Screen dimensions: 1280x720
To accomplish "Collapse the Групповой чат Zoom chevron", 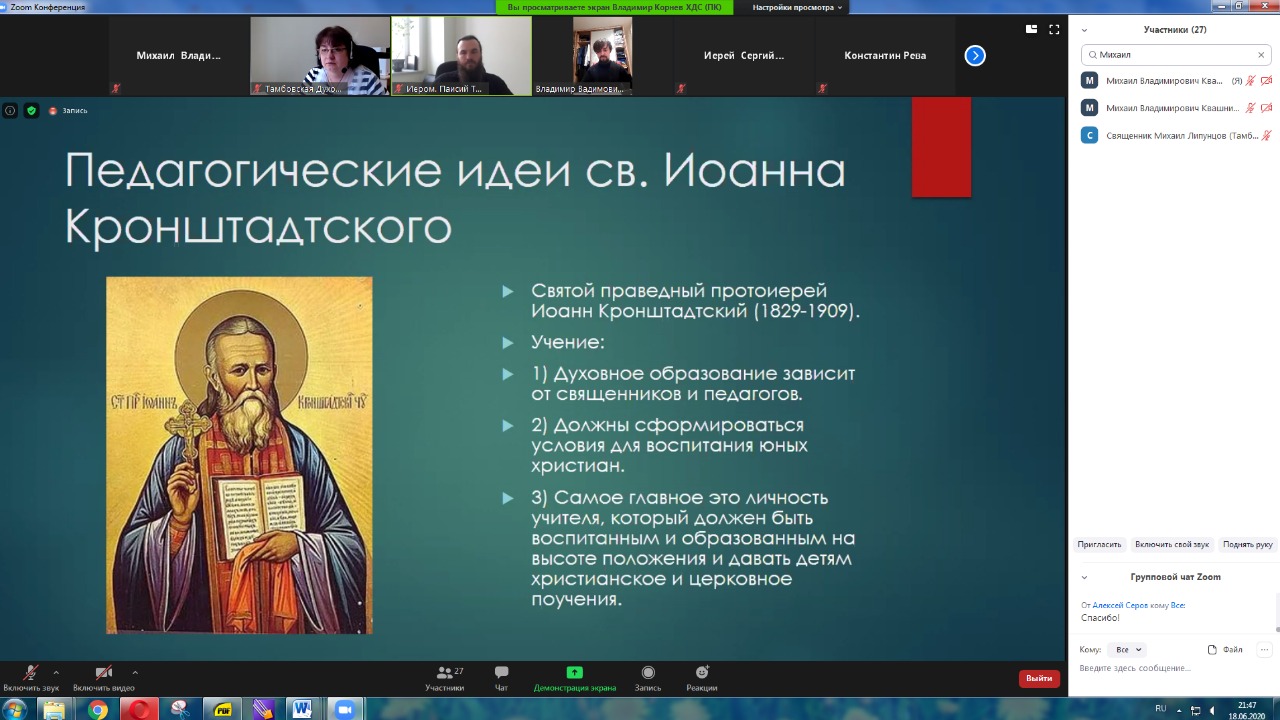I will (x=1084, y=577).
